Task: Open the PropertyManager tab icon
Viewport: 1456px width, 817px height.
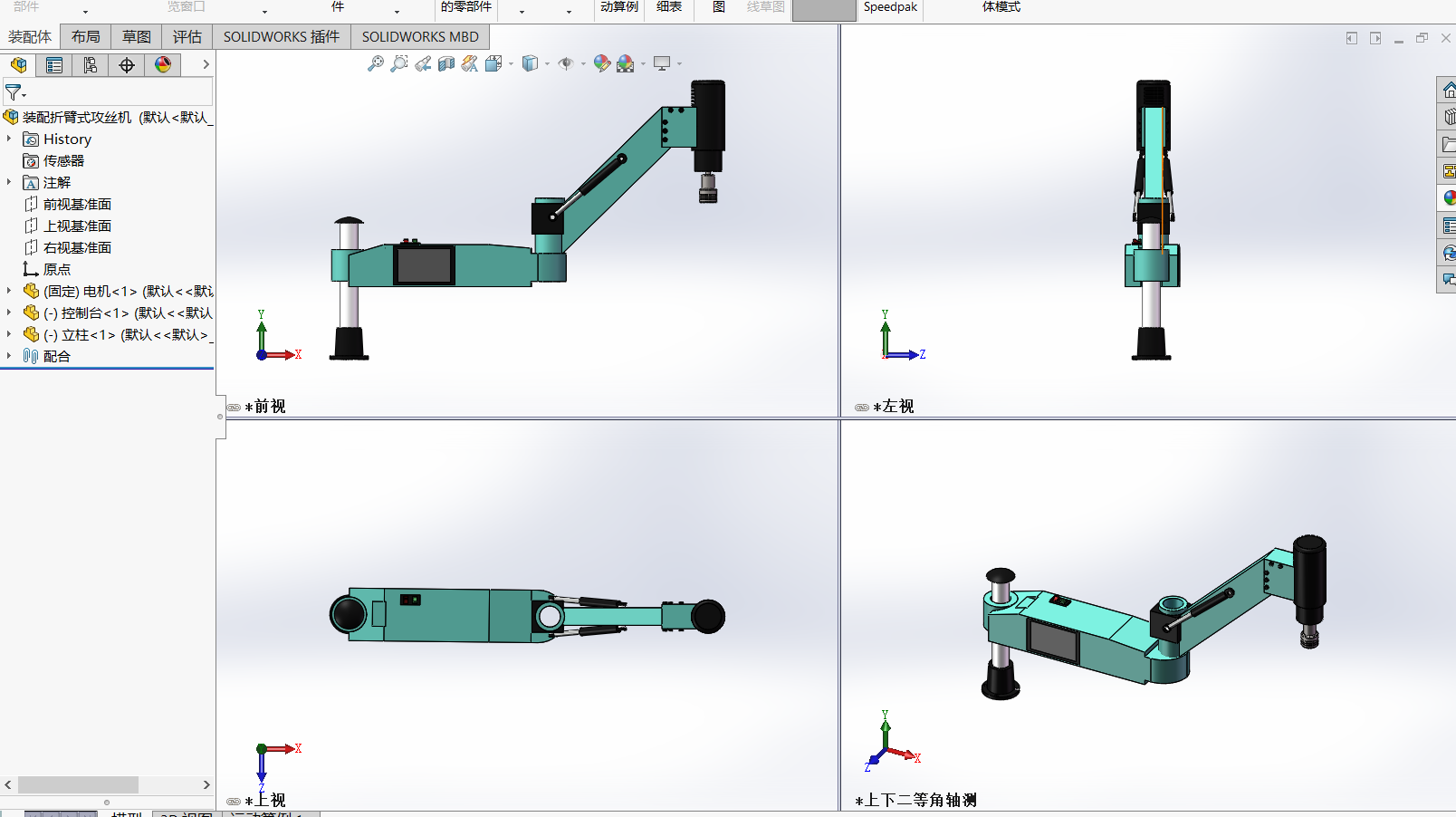Action: [54, 65]
